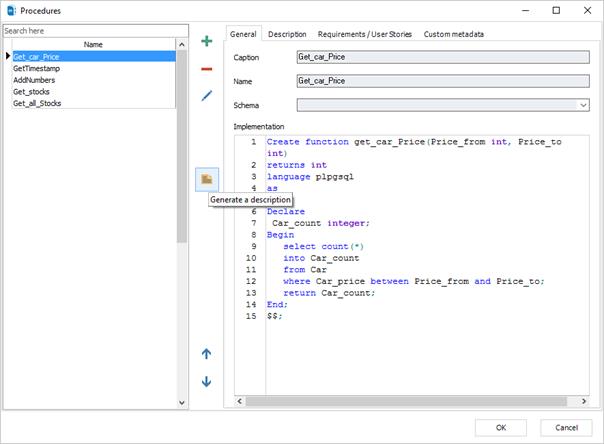Click the red minus remove procedure icon
The image size is (604, 444).
click(207, 69)
